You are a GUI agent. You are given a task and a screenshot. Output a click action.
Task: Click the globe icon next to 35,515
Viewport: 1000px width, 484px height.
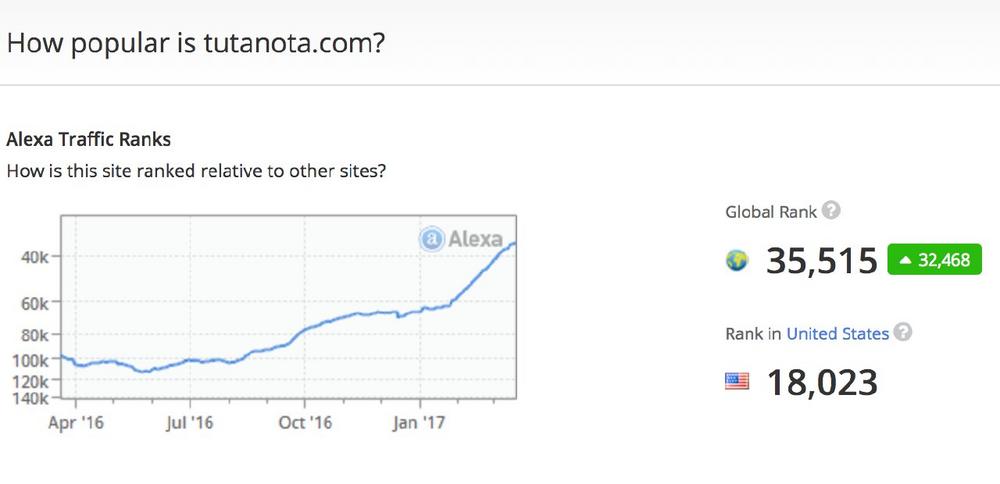tap(737, 260)
